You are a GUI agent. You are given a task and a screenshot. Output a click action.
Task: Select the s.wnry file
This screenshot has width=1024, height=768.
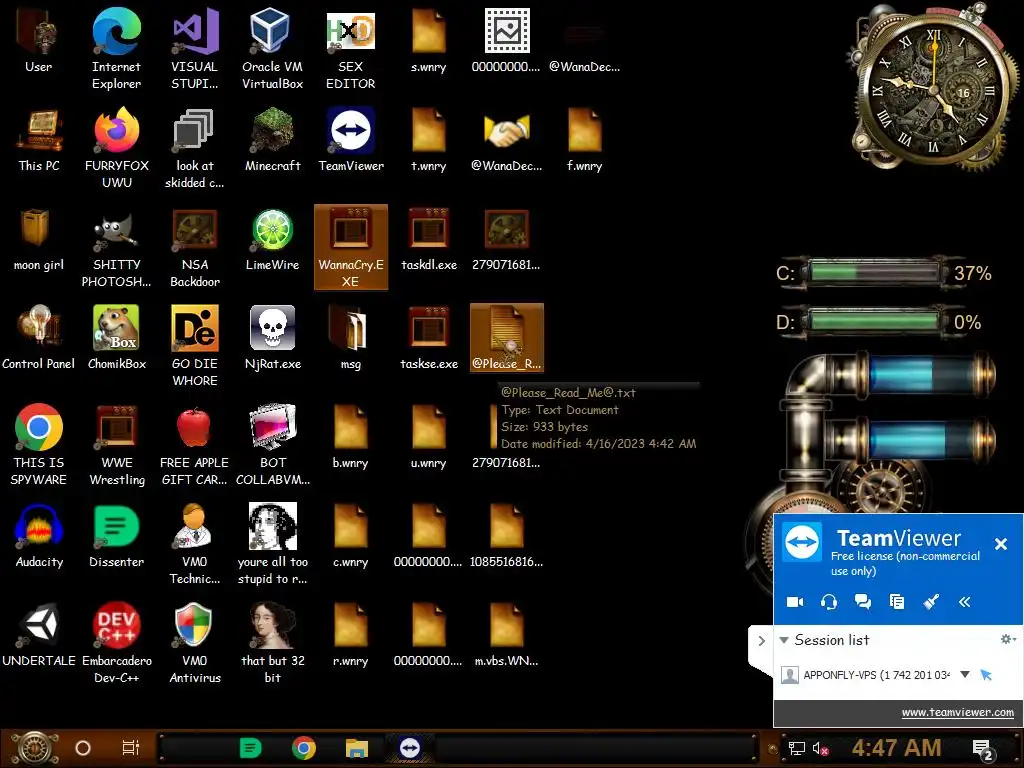click(x=429, y=40)
